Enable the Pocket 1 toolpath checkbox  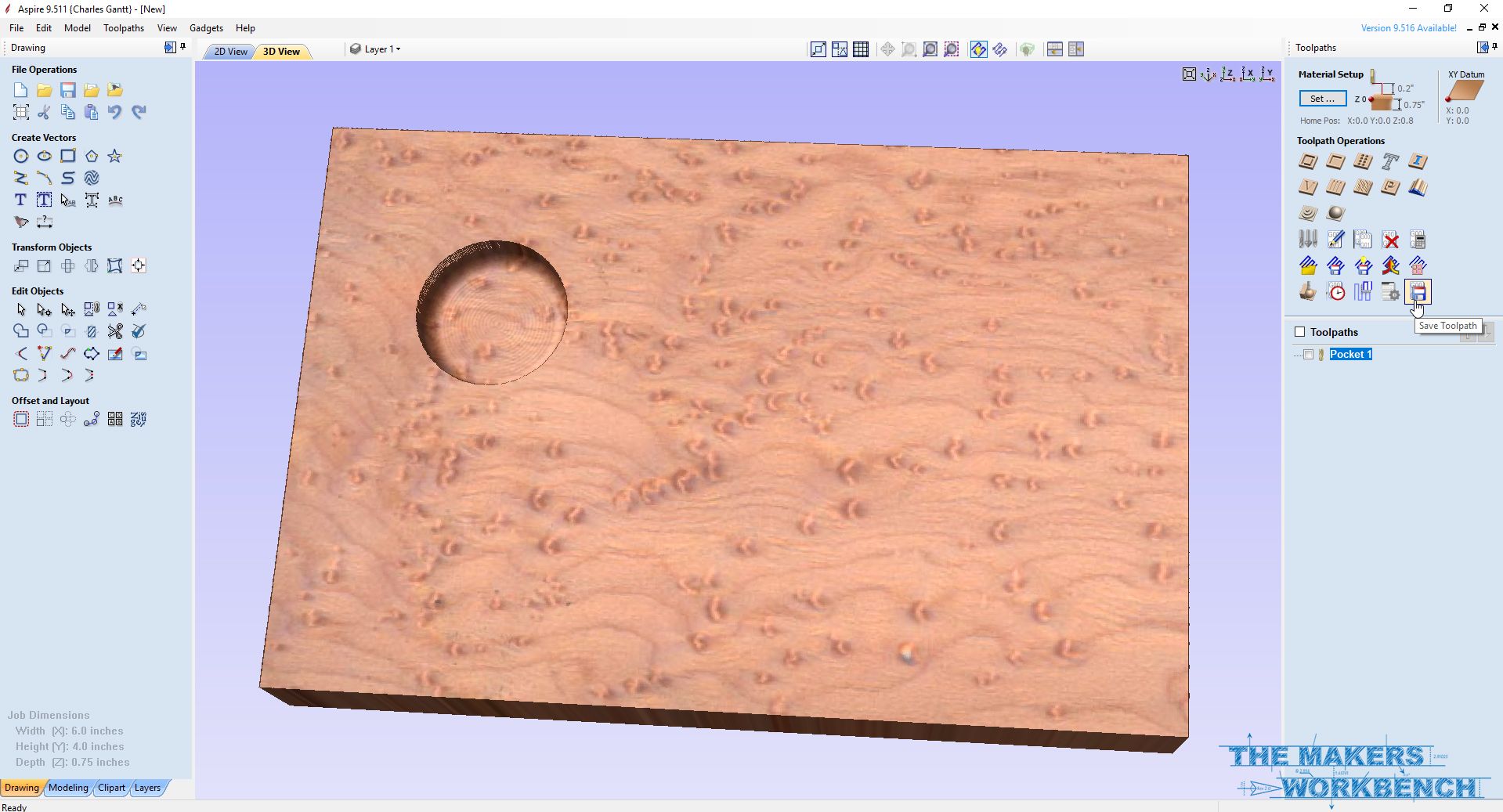(x=1309, y=355)
